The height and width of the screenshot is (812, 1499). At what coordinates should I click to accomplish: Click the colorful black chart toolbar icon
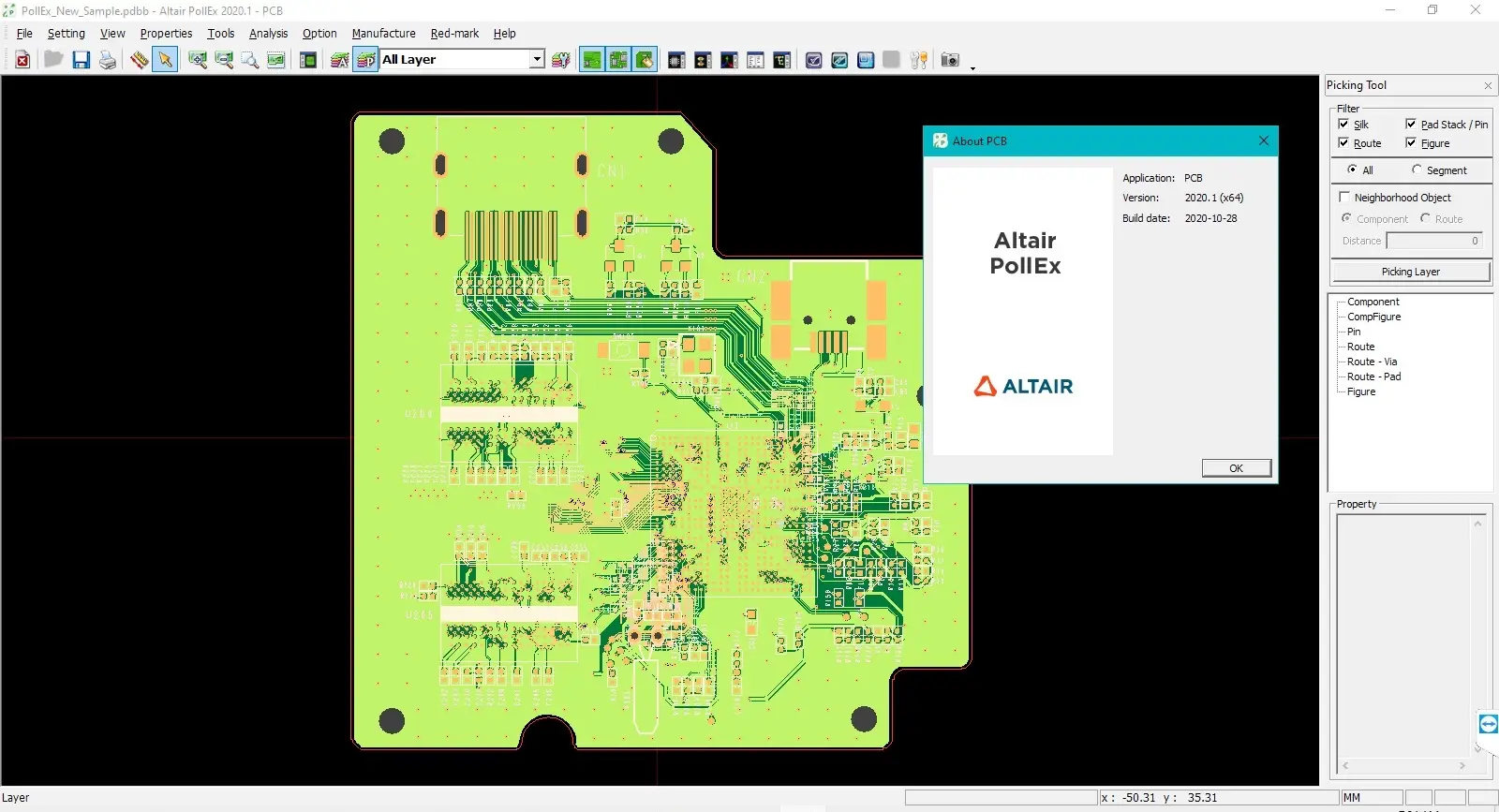point(729,60)
